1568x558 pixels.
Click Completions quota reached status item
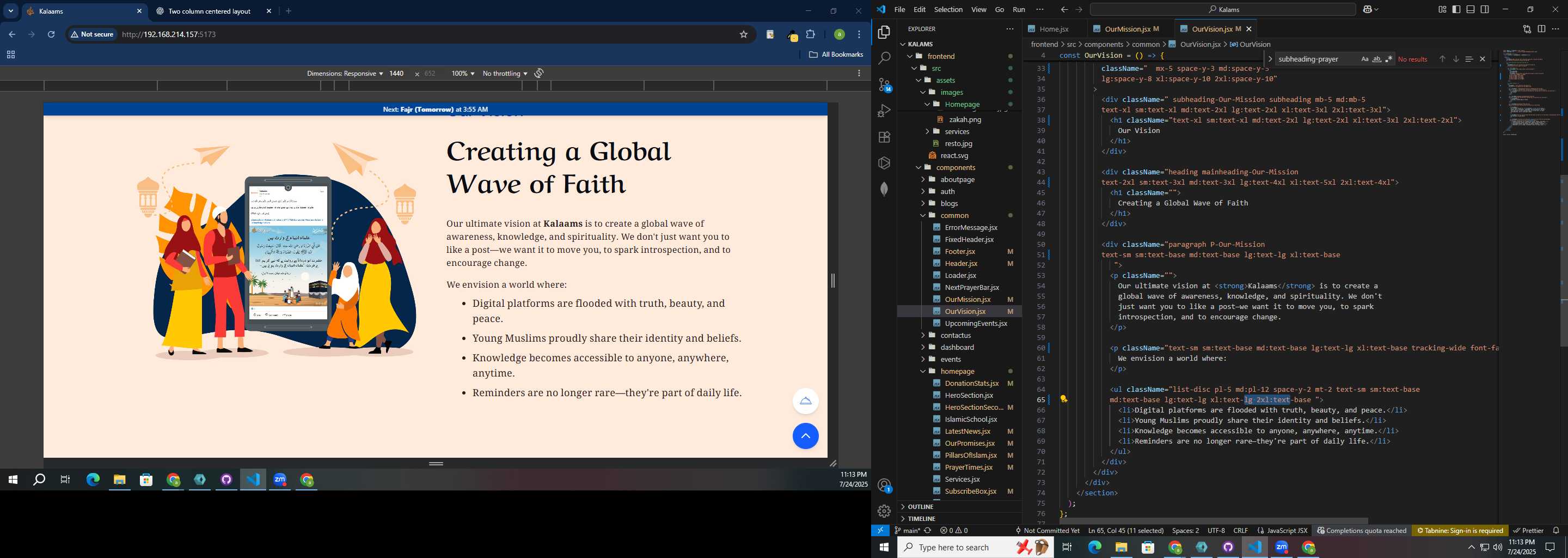pyautogui.click(x=1361, y=531)
